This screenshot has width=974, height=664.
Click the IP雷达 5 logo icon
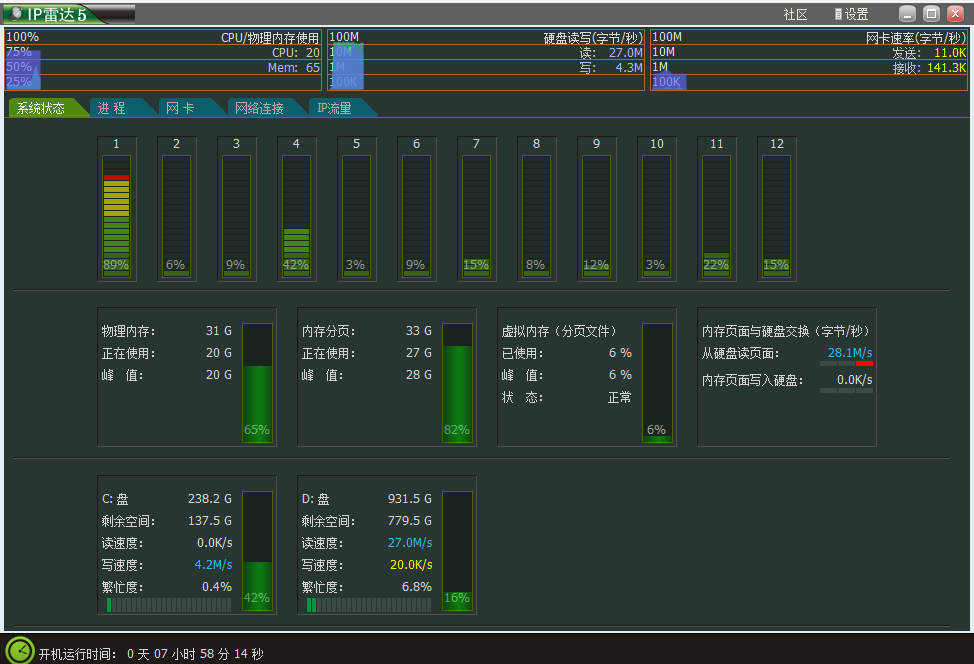pyautogui.click(x=17, y=14)
